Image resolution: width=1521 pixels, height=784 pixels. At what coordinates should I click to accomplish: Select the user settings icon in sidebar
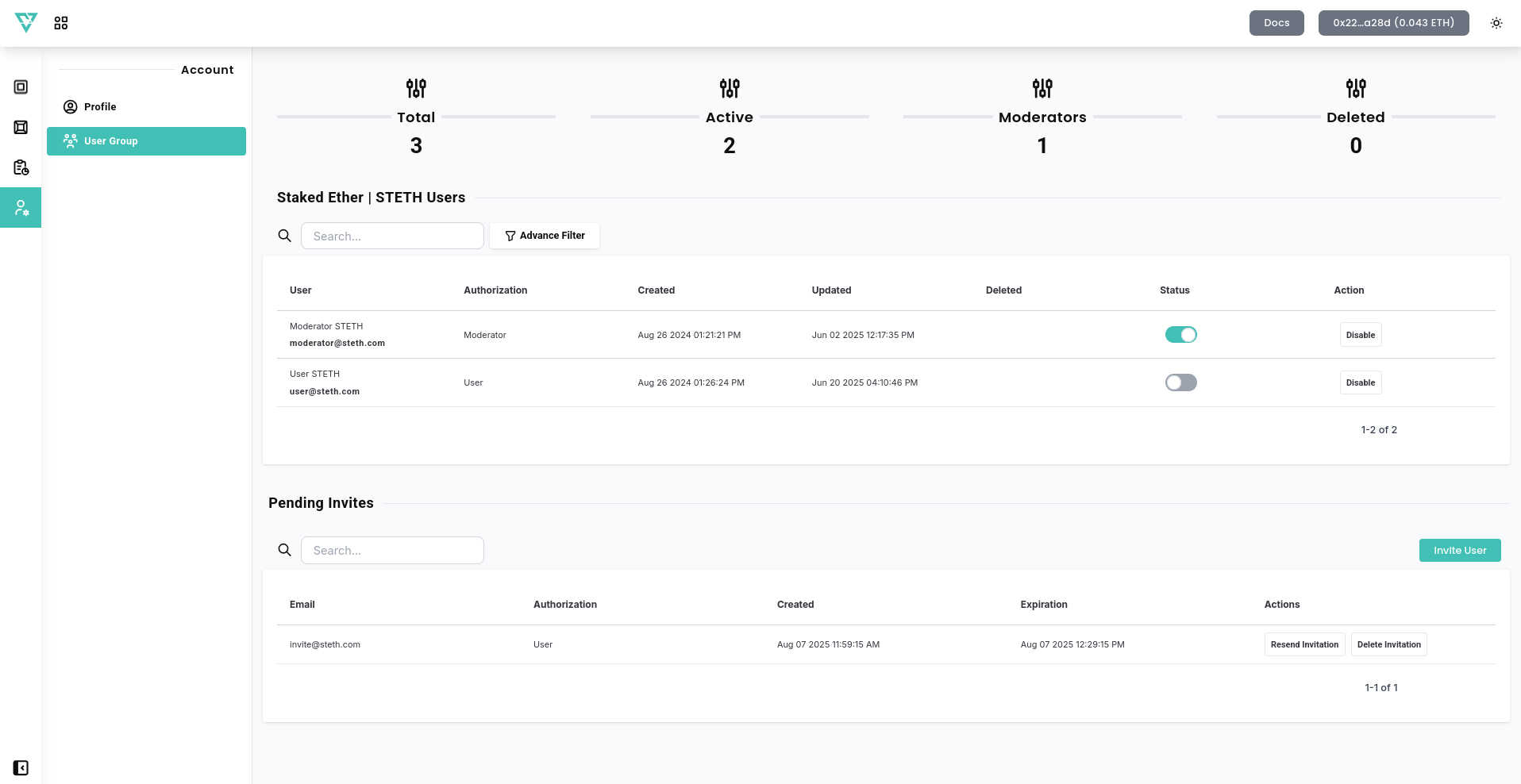point(21,208)
